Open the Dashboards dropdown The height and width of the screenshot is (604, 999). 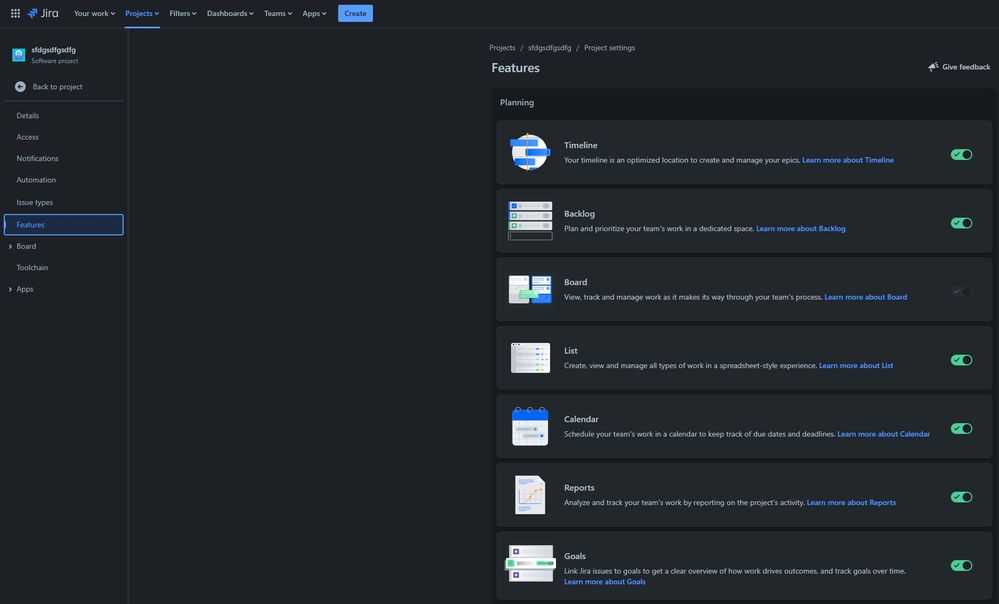click(x=230, y=13)
